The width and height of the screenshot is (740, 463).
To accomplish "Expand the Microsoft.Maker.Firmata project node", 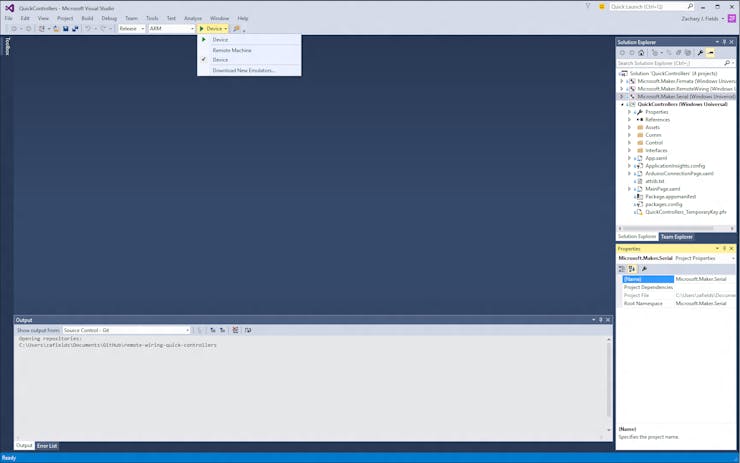I will (622, 81).
